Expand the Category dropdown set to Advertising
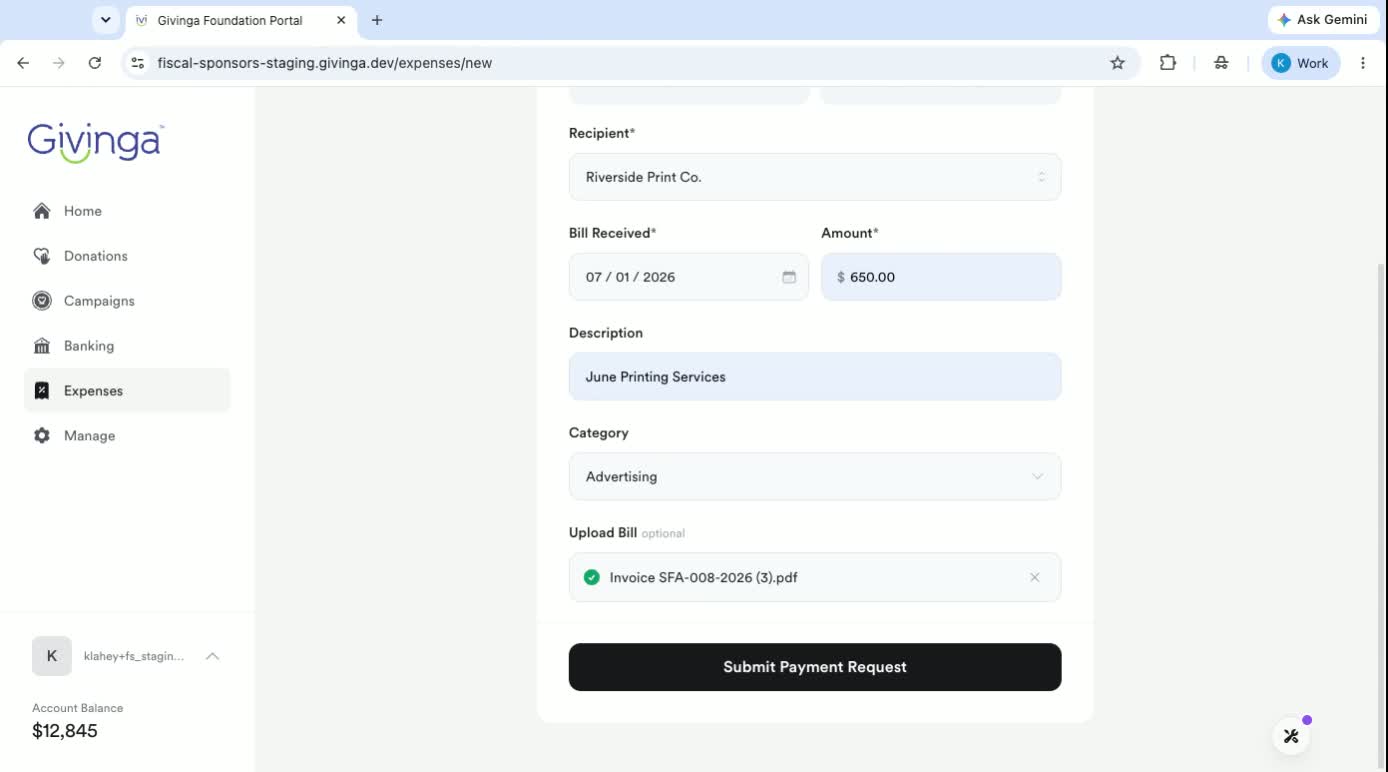Screen dimensions: 1388x772 [x=815, y=477]
